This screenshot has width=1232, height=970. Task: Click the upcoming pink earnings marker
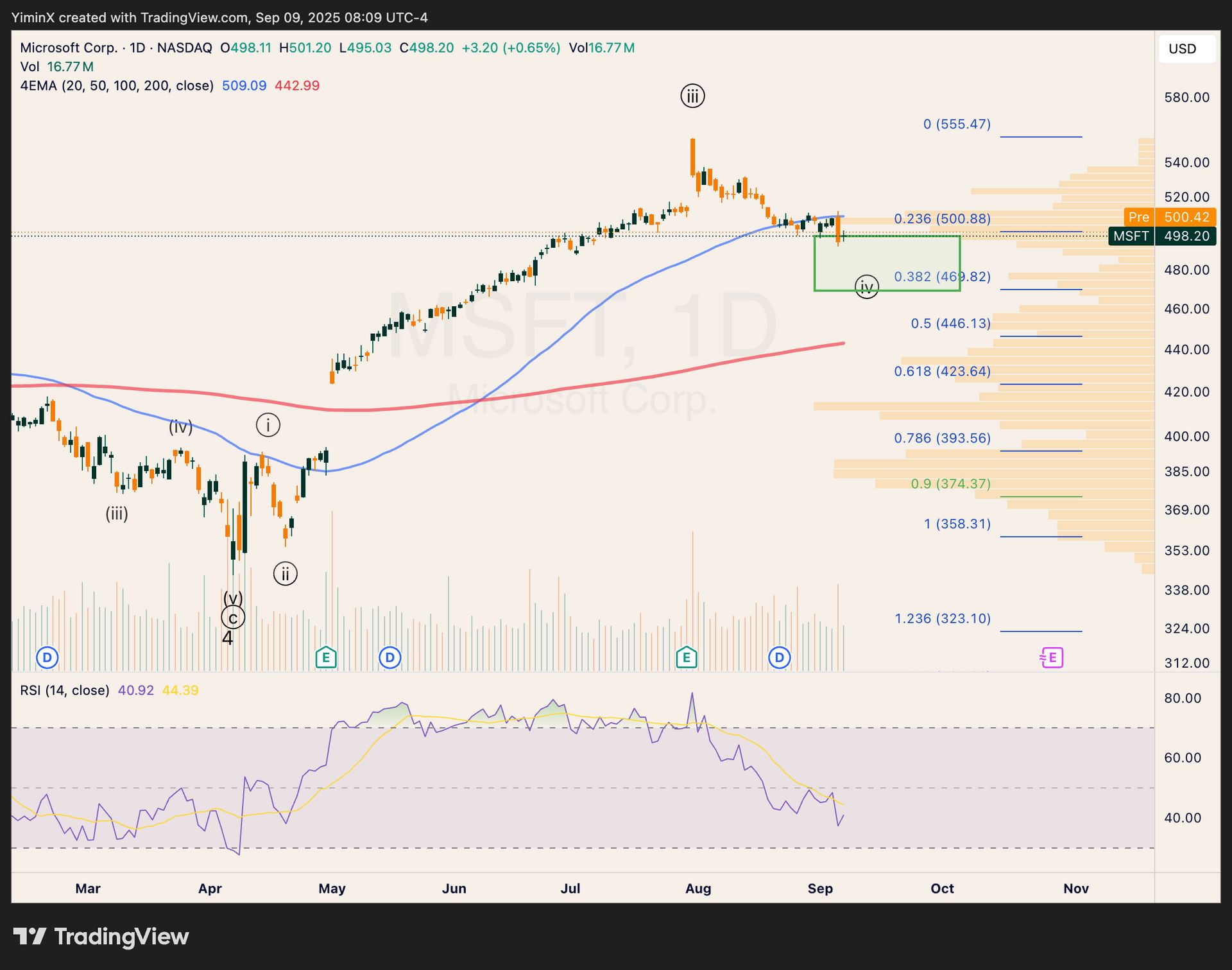click(x=1052, y=657)
